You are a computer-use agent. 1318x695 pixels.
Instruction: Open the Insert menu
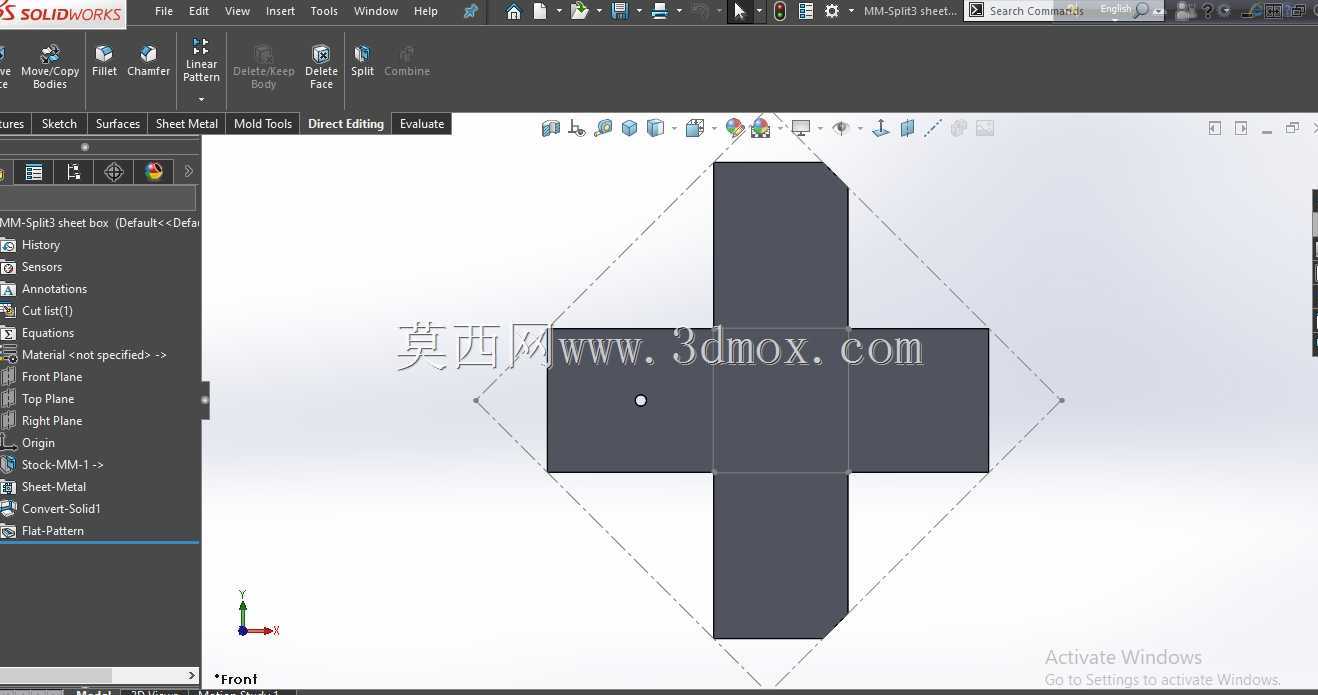coord(280,11)
